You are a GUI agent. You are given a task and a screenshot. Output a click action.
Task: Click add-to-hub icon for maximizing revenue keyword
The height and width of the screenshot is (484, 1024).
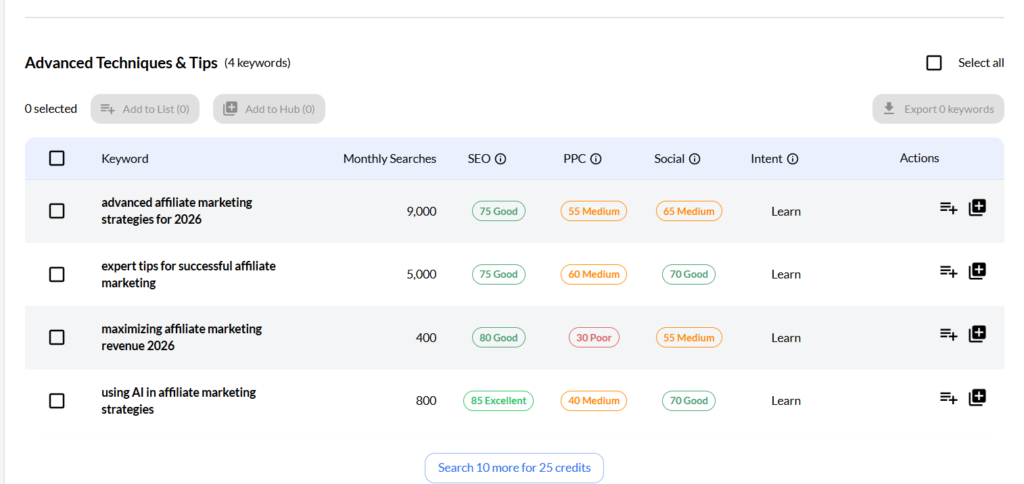[977, 334]
